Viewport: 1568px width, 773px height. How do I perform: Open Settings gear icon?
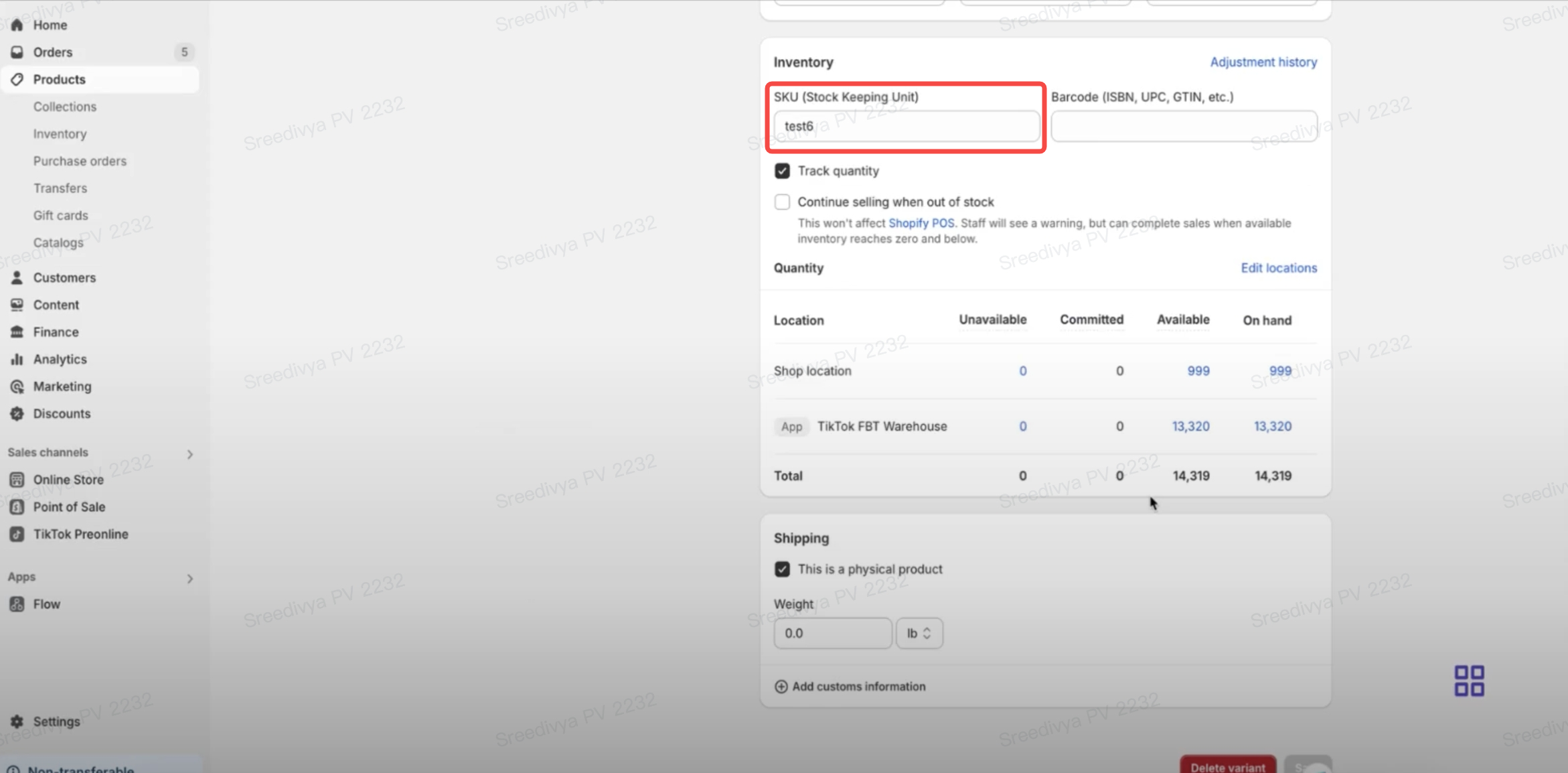17,721
